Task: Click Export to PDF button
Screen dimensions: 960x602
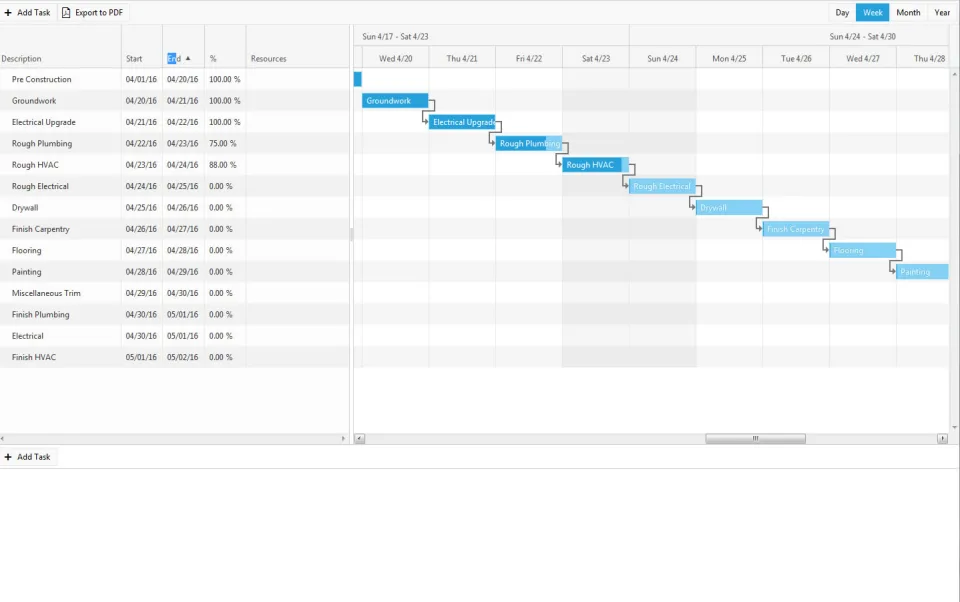Action: (92, 12)
